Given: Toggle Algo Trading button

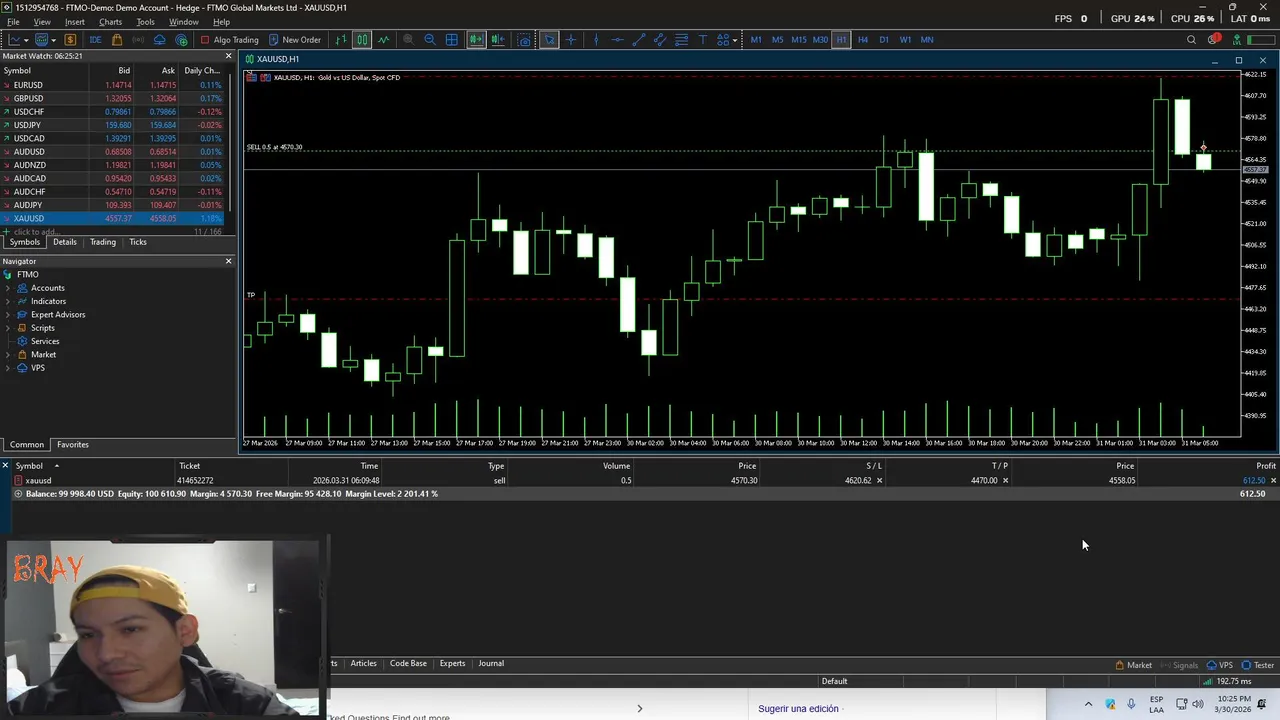Looking at the screenshot, I should (229, 40).
